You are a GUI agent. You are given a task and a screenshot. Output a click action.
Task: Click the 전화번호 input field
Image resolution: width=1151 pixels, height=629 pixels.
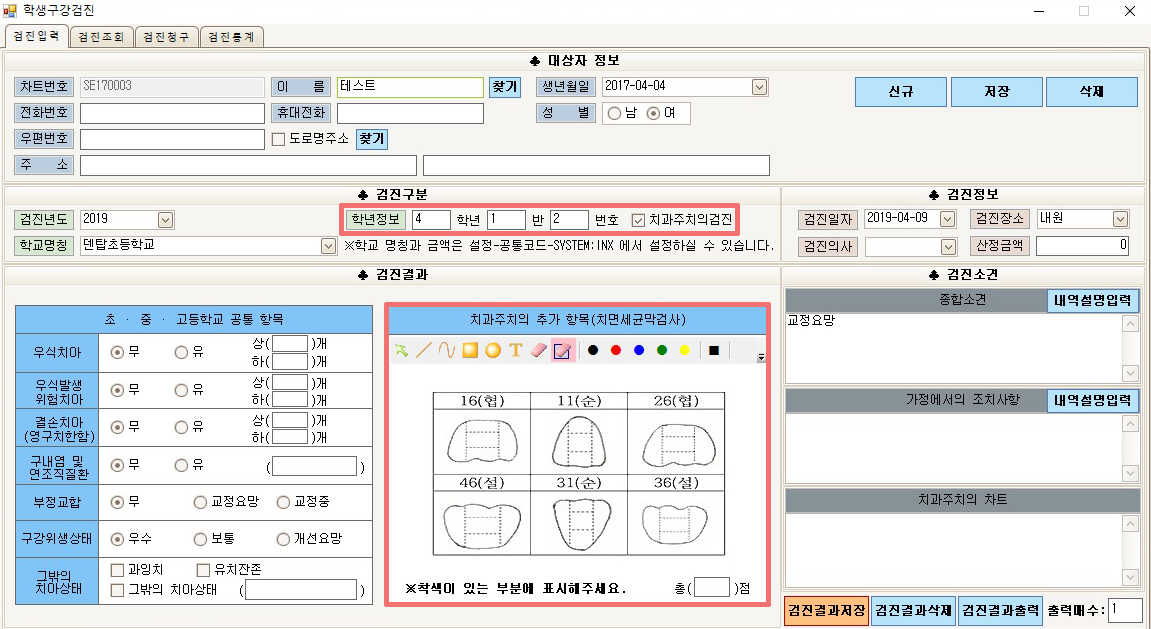tap(172, 113)
